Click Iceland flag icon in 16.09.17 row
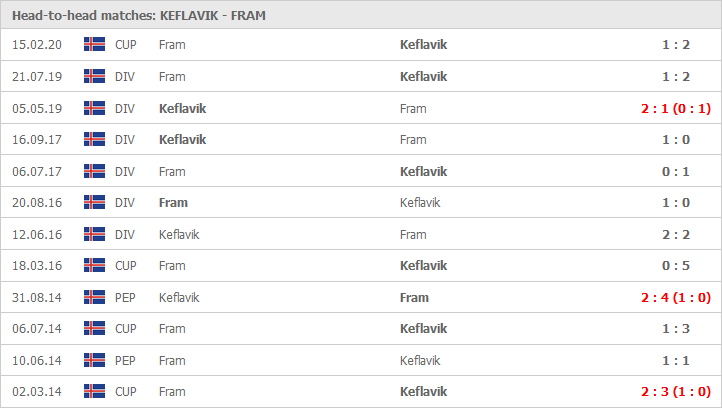 coord(94,139)
